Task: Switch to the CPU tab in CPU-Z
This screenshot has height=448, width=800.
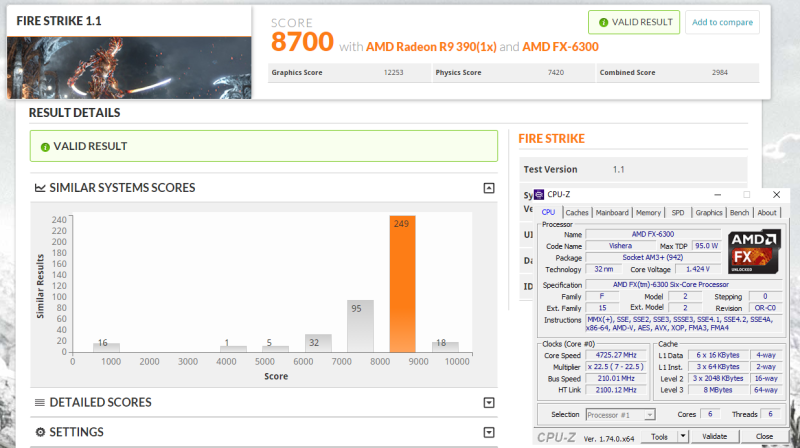Action: click(x=548, y=212)
